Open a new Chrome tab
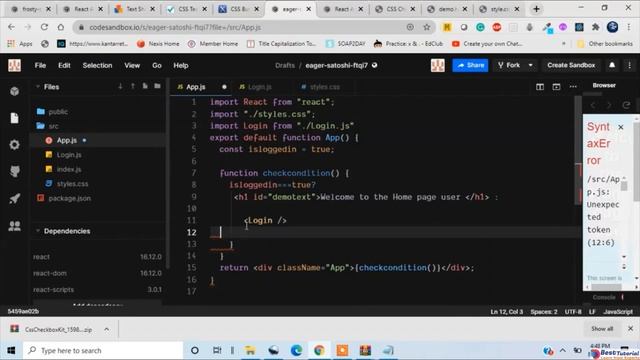The width and height of the screenshot is (640, 360). (x=536, y=9)
